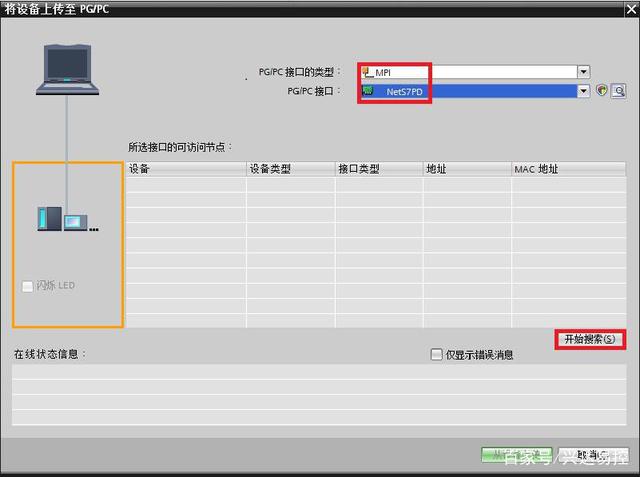Click the PLC and HMI devices icon
Viewport: 640px width, 477px height.
pos(68,219)
